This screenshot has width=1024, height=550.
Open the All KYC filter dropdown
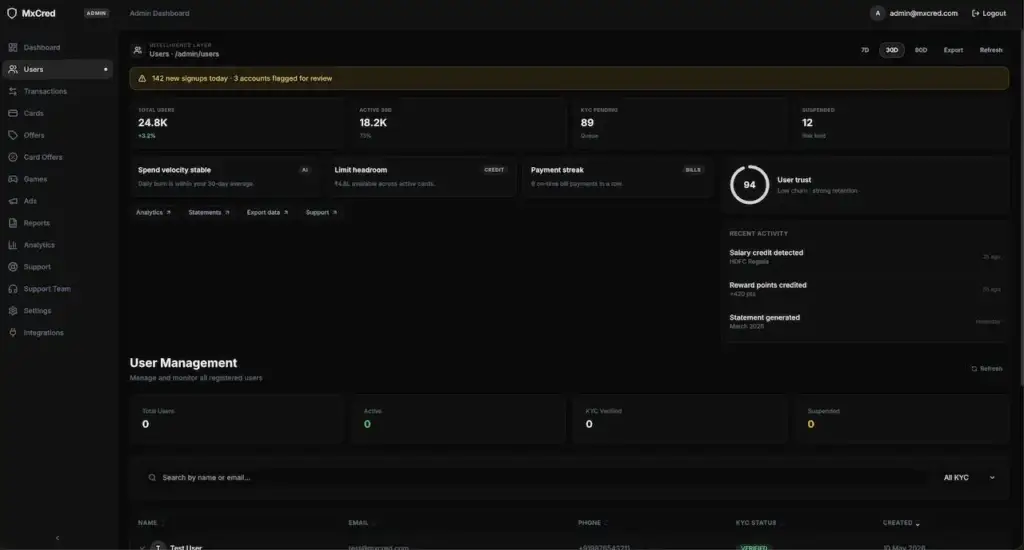point(969,477)
